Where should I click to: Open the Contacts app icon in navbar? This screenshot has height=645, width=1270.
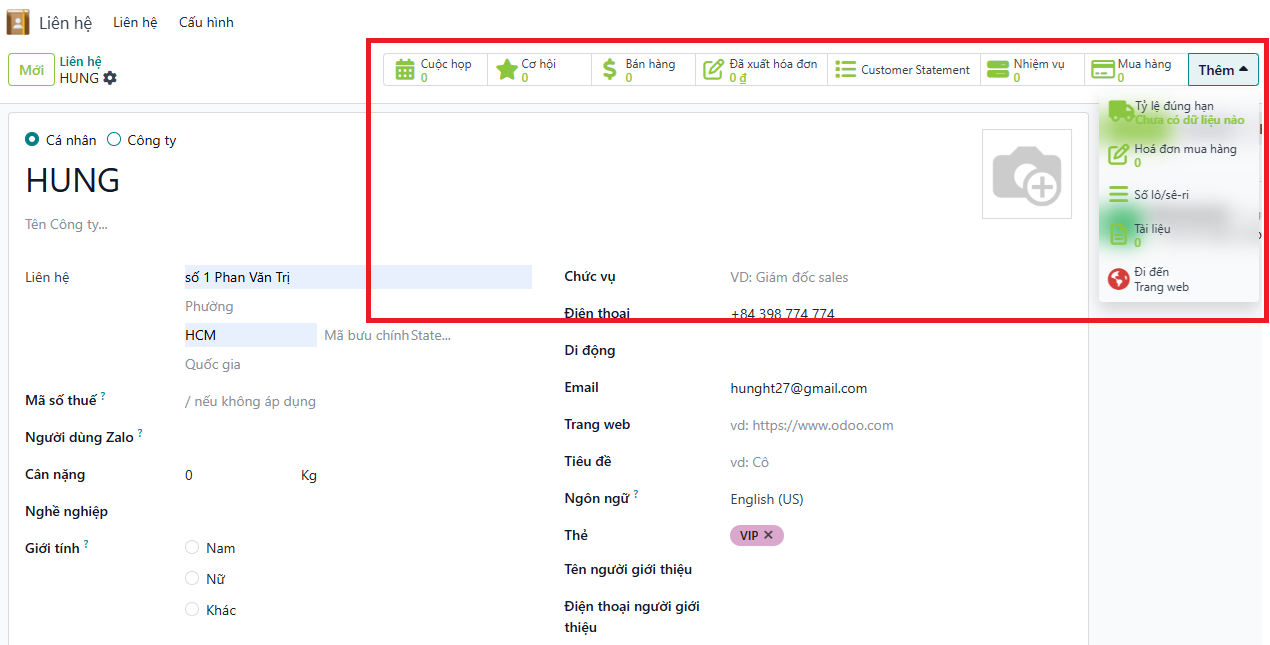tap(18, 22)
